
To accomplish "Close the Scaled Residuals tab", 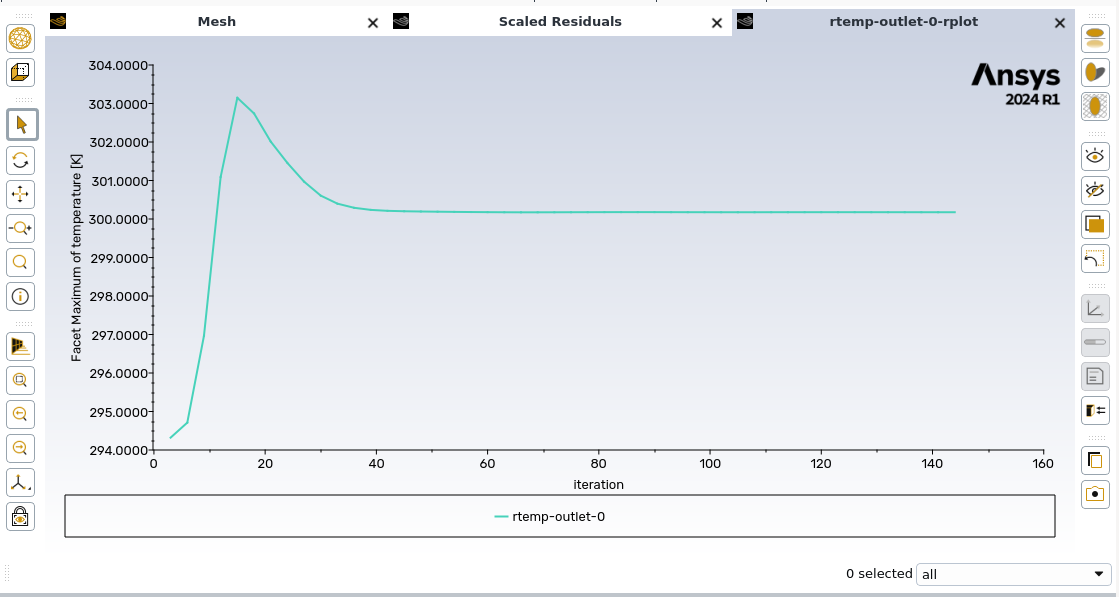I will (716, 23).
